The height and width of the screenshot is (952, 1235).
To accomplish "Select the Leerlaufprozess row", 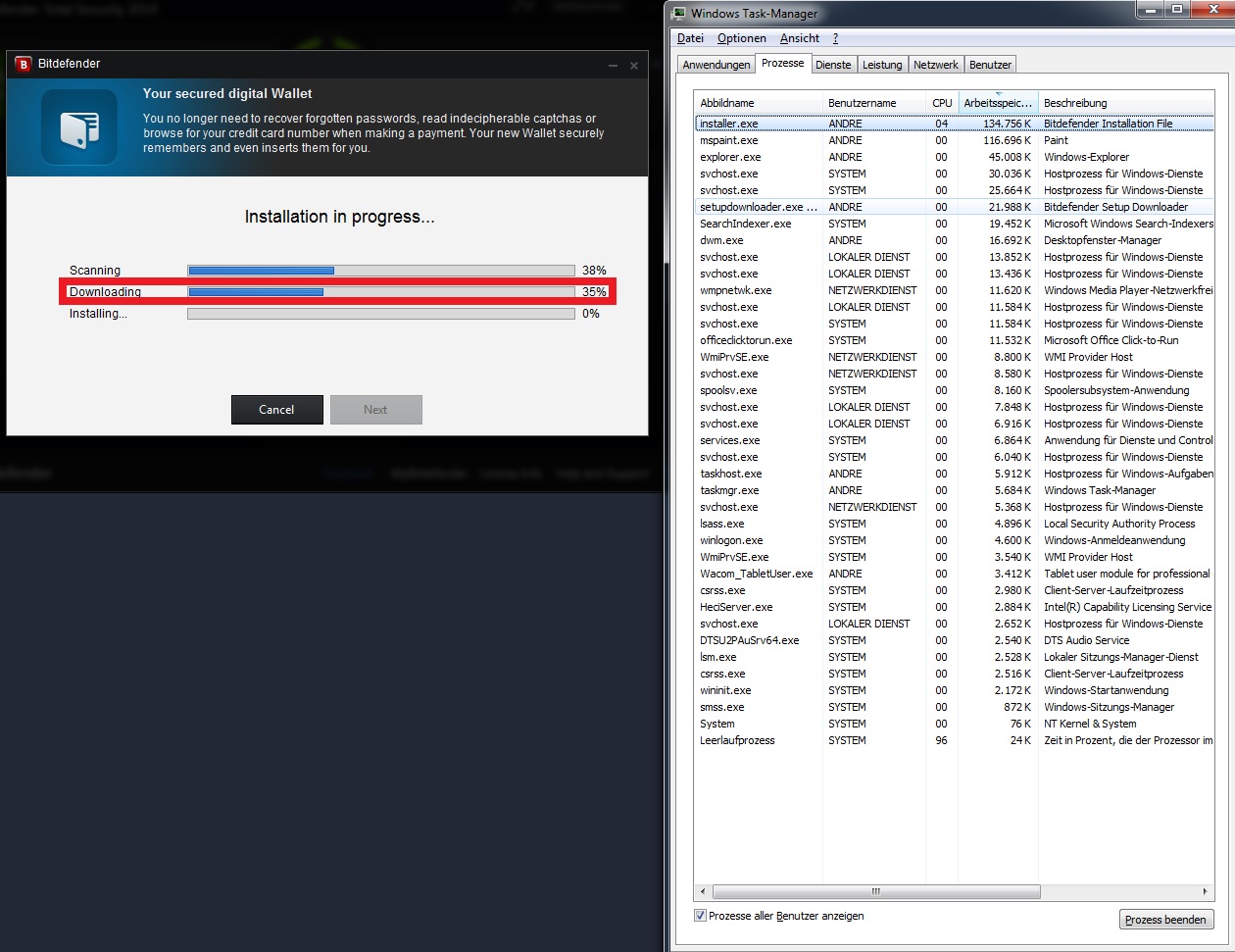I will coord(955,740).
